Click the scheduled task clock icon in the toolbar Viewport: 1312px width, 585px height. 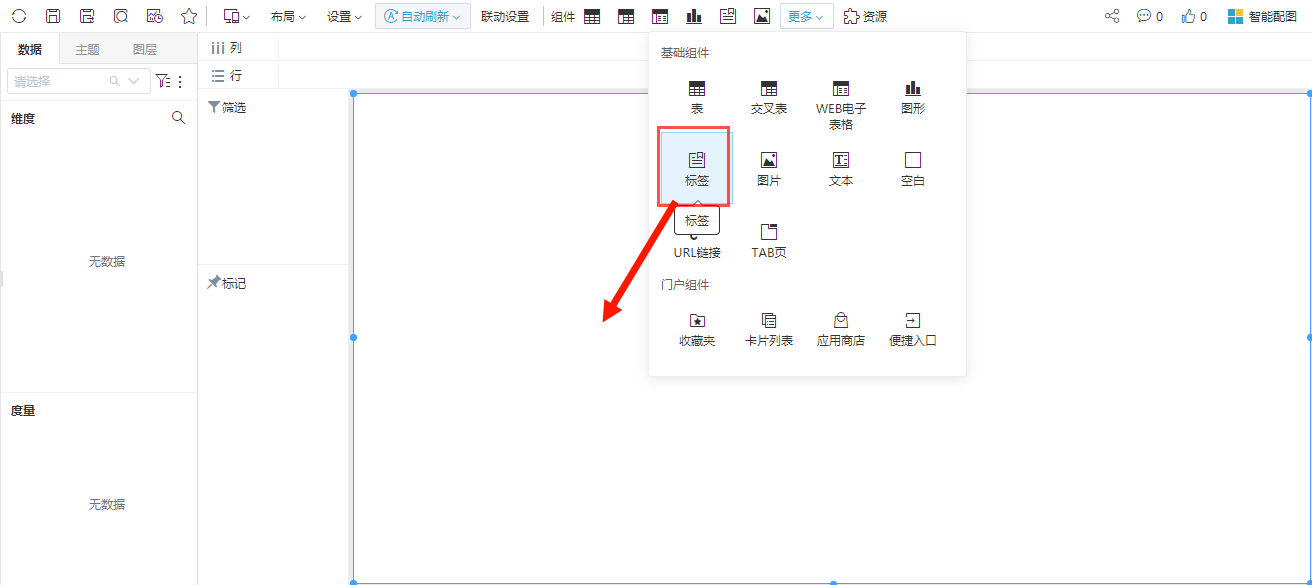tap(154, 16)
